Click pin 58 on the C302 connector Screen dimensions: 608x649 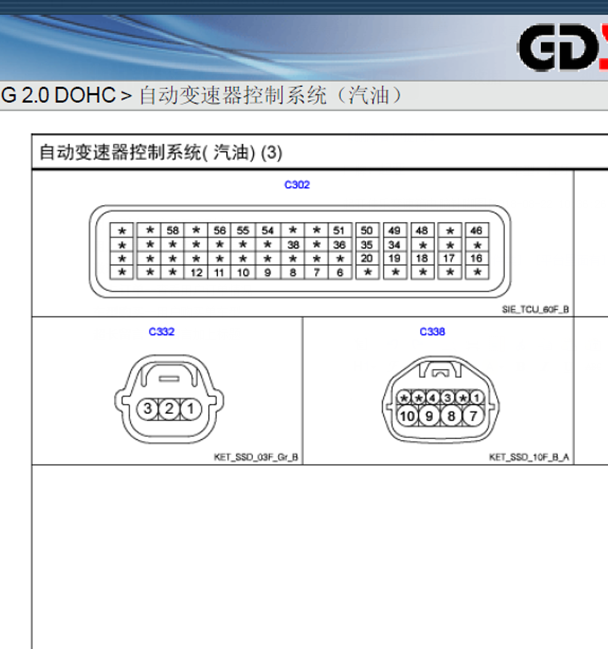pos(173,231)
